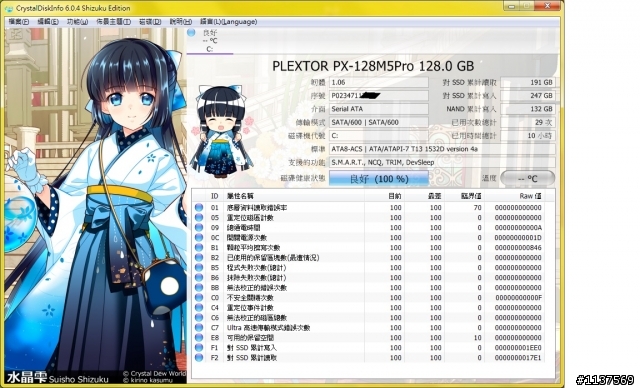The width and height of the screenshot is (640, 388).
Task: Click raw value 0000000017E1 in row F2
Action: pyautogui.click(x=518, y=357)
